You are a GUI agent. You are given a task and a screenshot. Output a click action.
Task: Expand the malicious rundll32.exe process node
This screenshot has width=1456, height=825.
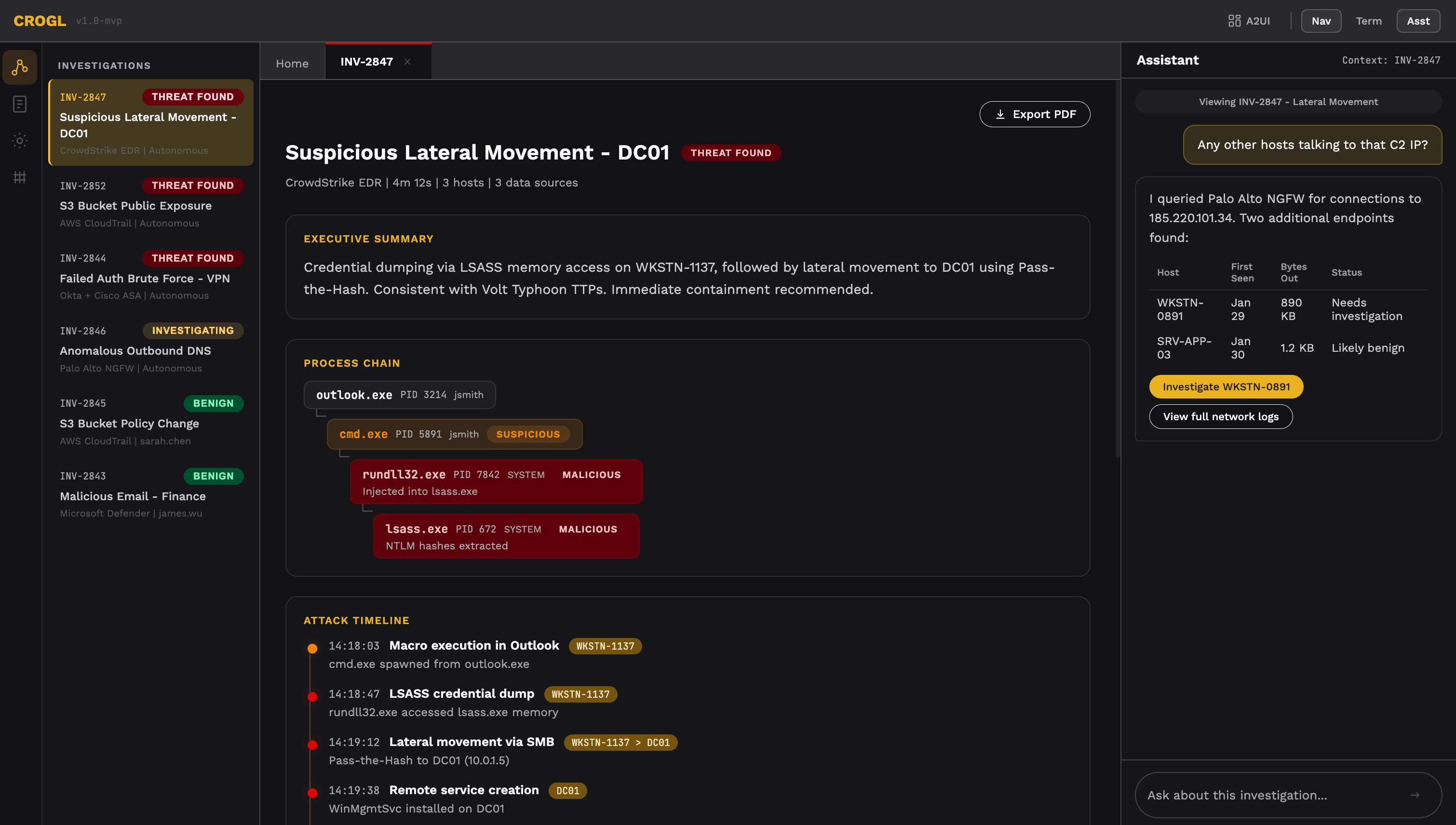[496, 481]
